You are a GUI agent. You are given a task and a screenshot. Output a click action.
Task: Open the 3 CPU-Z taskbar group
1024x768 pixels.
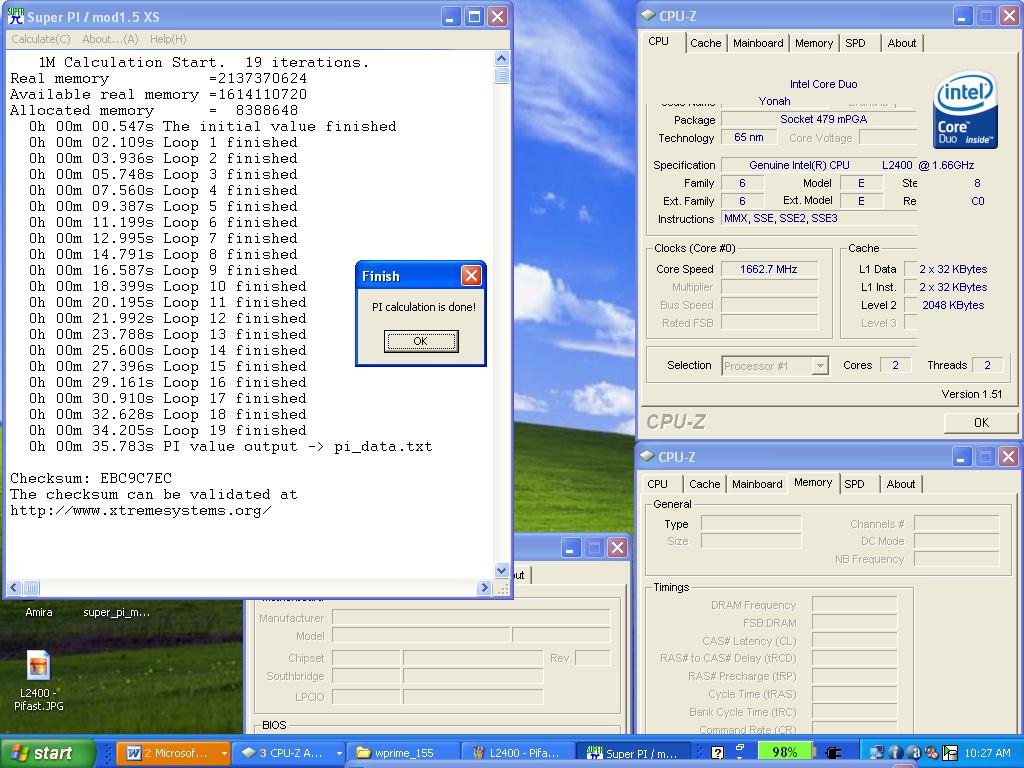[x=289, y=753]
